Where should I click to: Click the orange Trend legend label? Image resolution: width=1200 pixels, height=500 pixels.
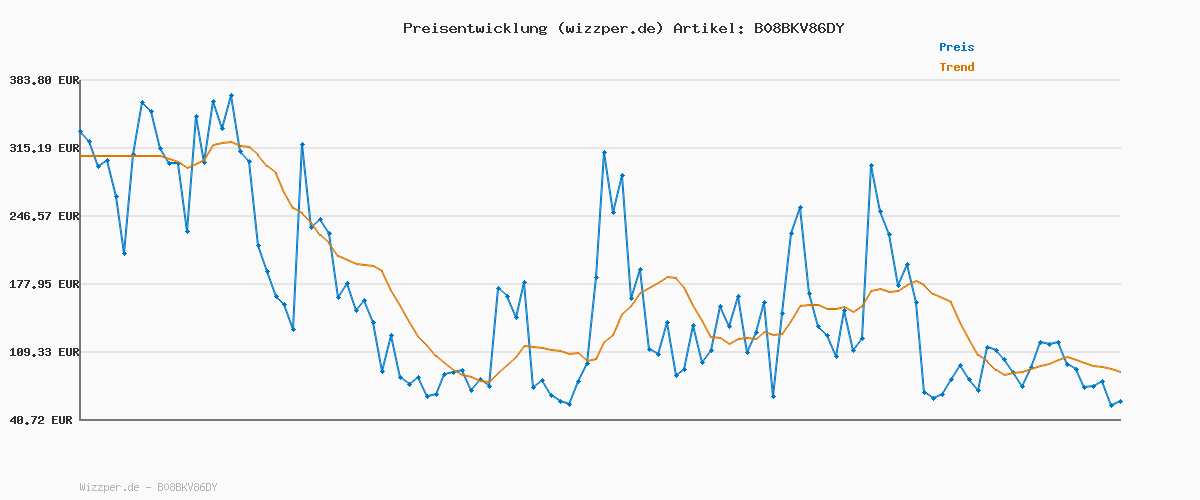pos(956,67)
